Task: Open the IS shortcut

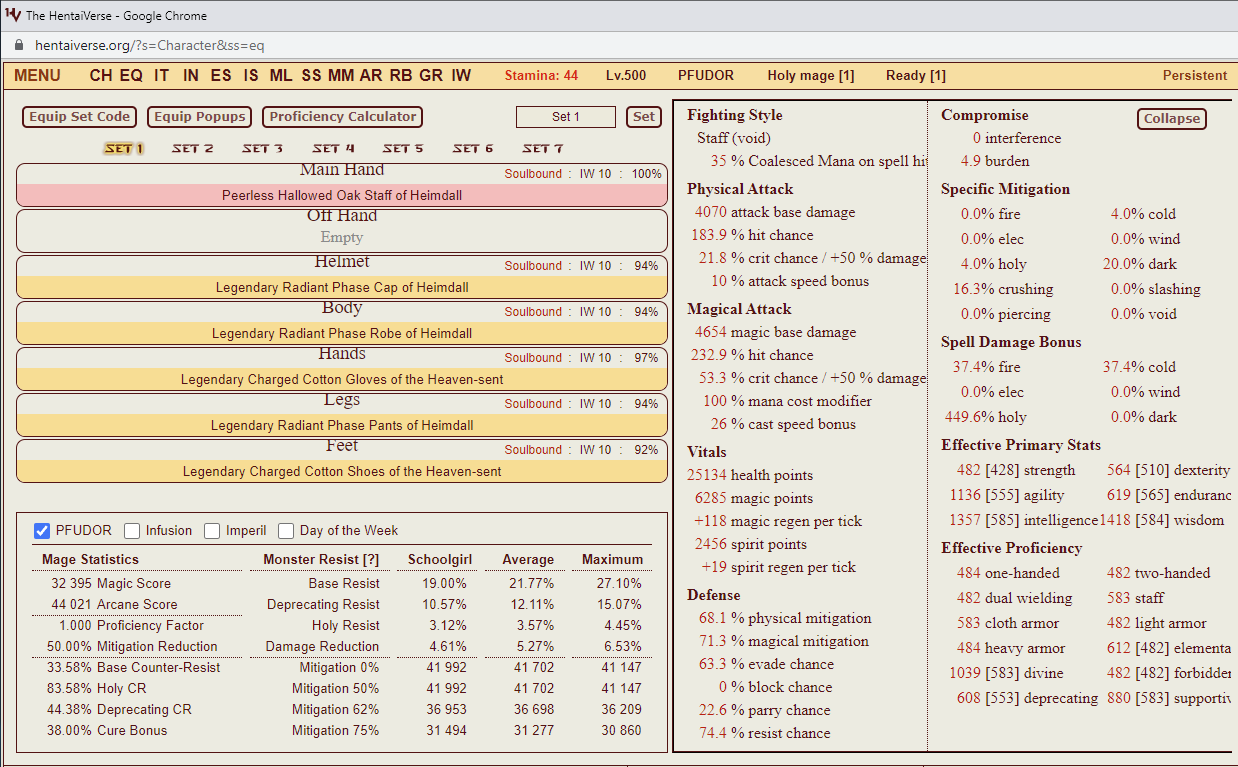Action: 251,76
